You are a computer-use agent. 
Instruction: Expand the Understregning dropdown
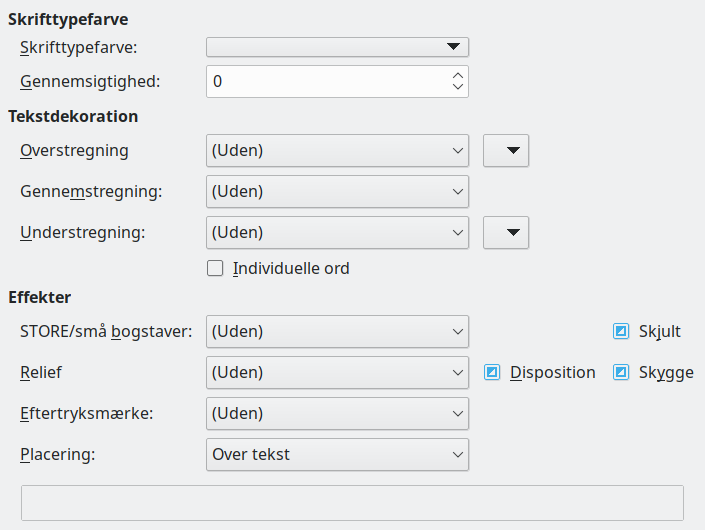tap(337, 232)
